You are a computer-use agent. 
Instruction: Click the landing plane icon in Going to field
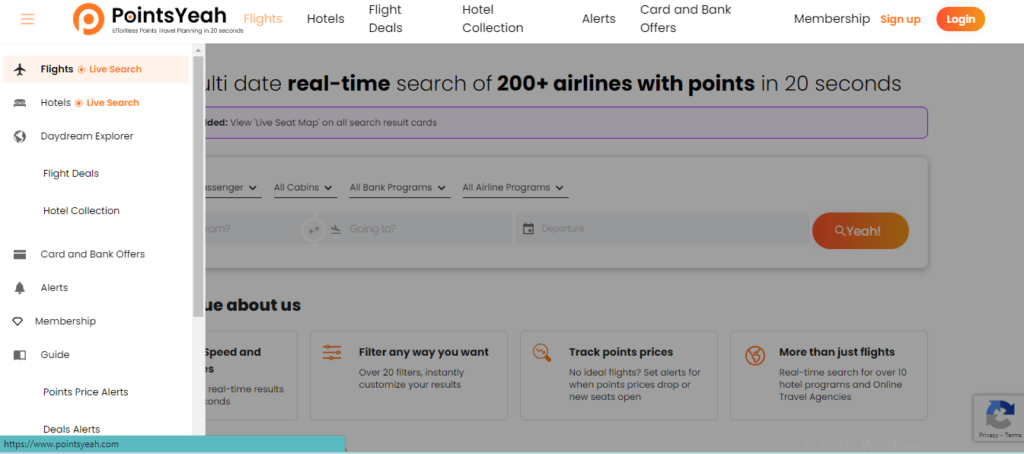tap(336, 229)
